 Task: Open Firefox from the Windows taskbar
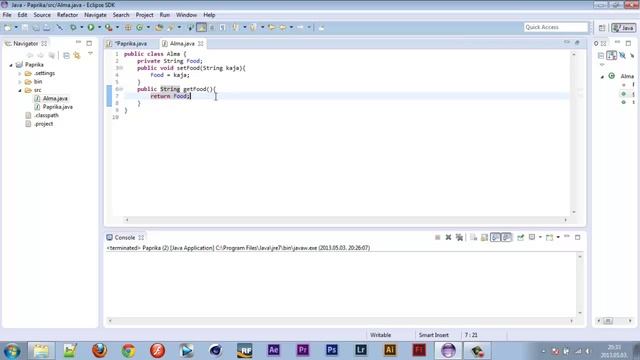pos(99,350)
